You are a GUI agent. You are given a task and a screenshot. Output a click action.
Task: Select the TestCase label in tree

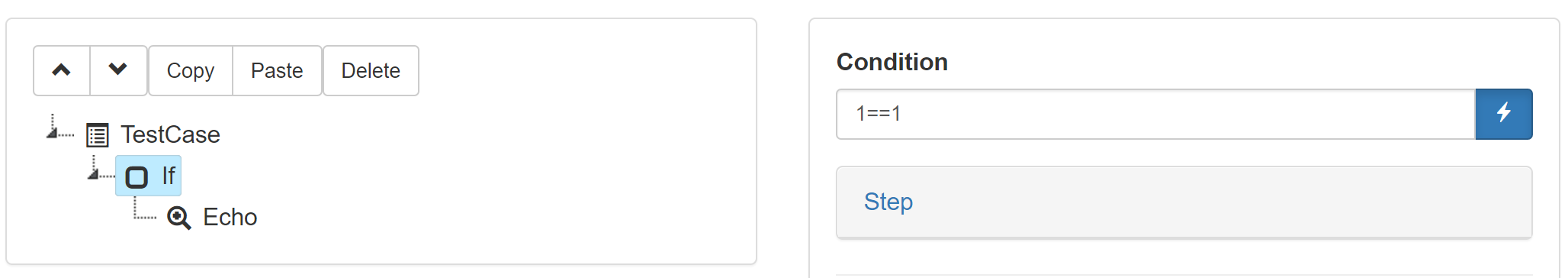[170, 134]
